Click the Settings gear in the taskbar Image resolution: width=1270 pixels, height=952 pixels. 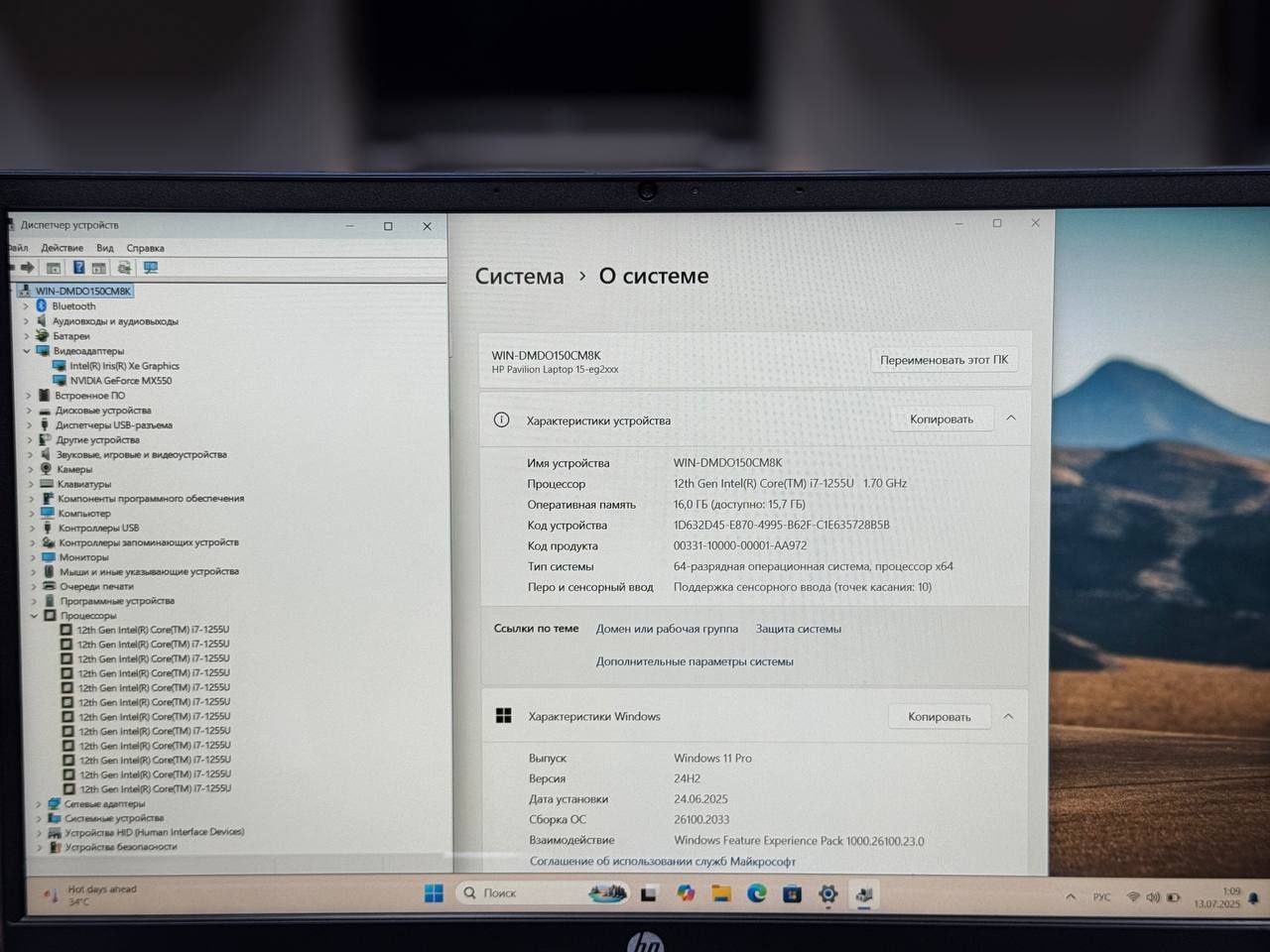tap(828, 894)
